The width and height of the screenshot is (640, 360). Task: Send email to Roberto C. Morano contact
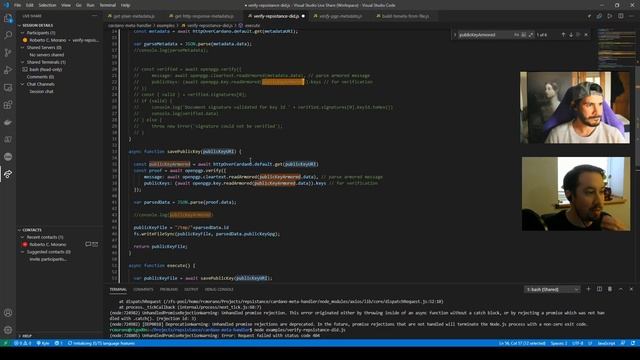pyautogui.click(x=95, y=244)
